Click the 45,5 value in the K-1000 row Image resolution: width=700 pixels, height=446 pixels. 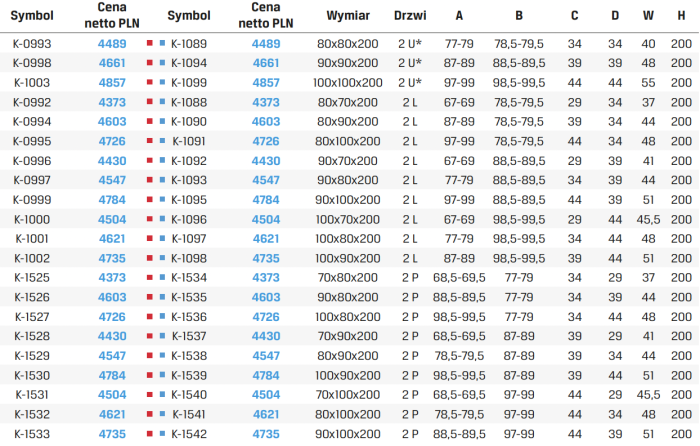[x=648, y=219]
